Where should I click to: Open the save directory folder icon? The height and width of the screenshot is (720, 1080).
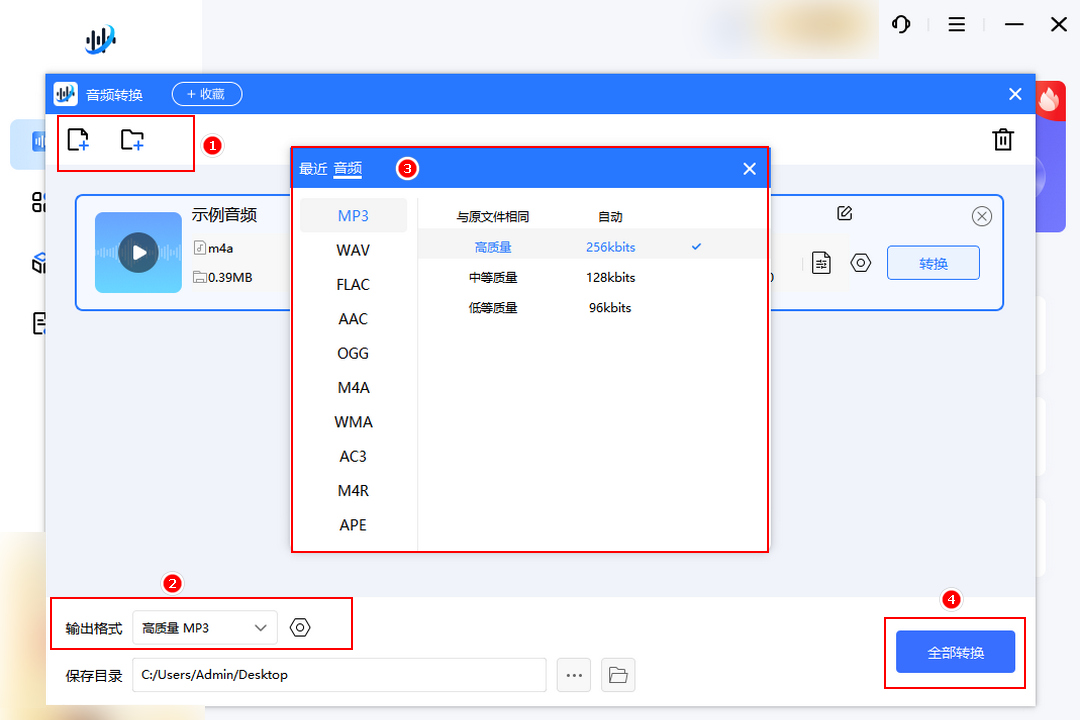tap(618, 675)
